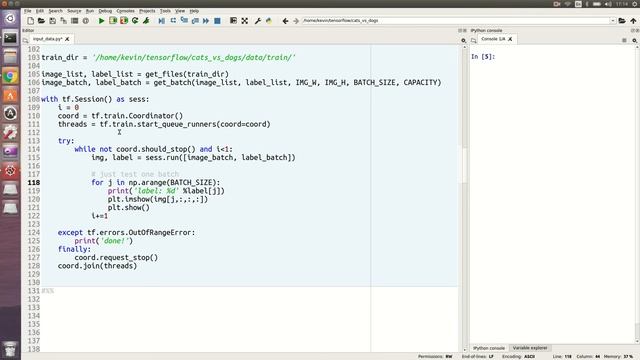
Task: Open the Debug menu
Action: [x=105, y=11]
